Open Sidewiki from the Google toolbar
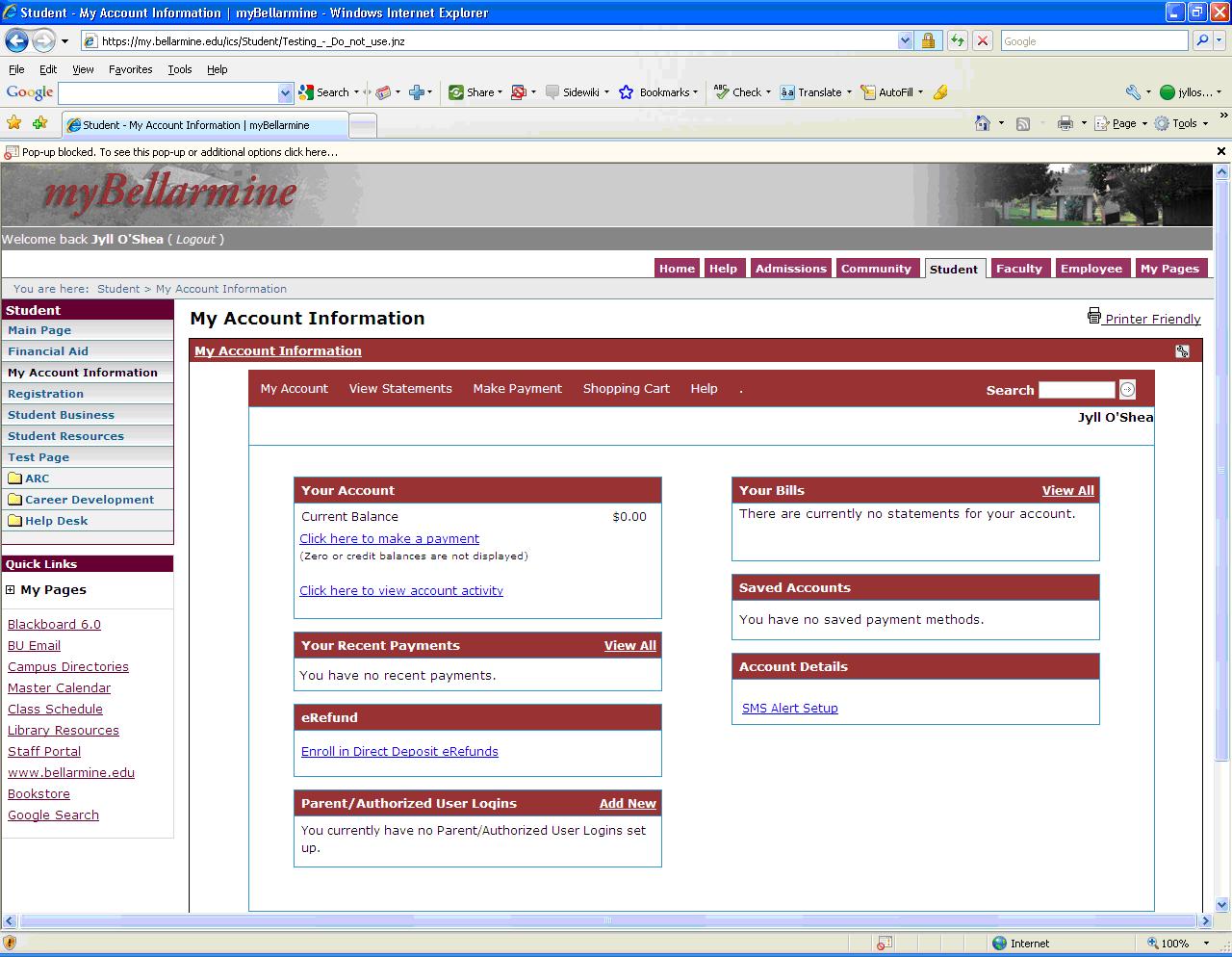Screen dimensions: 1232x957 pyautogui.click(x=573, y=92)
